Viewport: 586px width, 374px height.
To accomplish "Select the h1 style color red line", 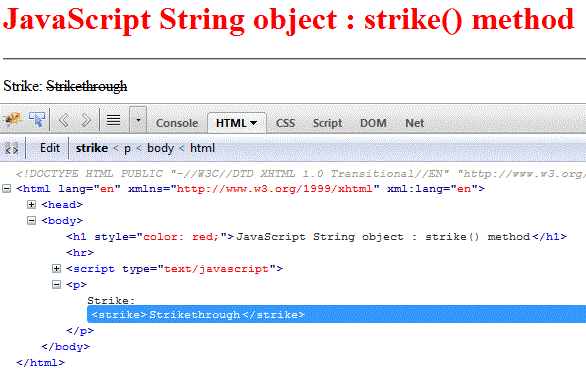I will [x=317, y=237].
